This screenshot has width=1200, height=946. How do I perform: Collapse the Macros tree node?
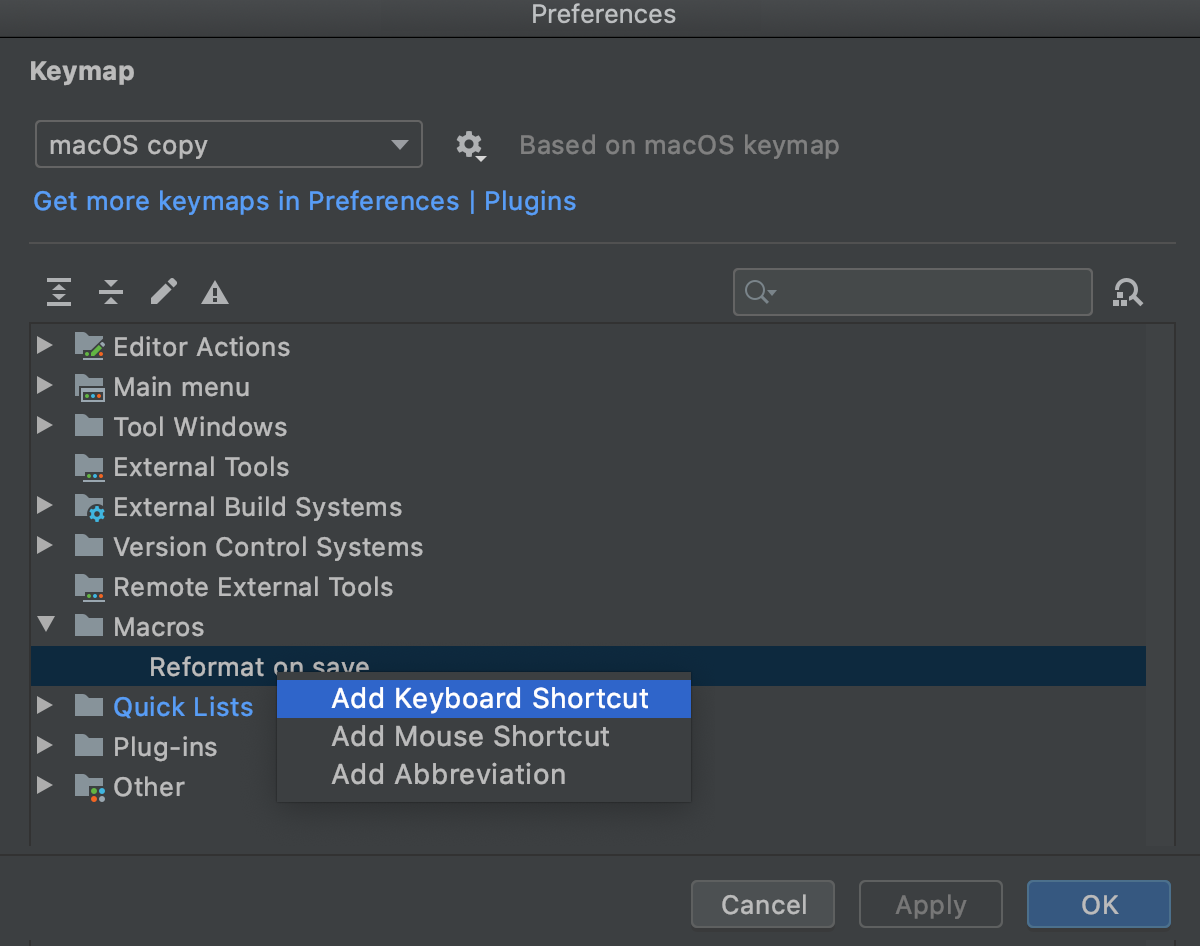45,624
